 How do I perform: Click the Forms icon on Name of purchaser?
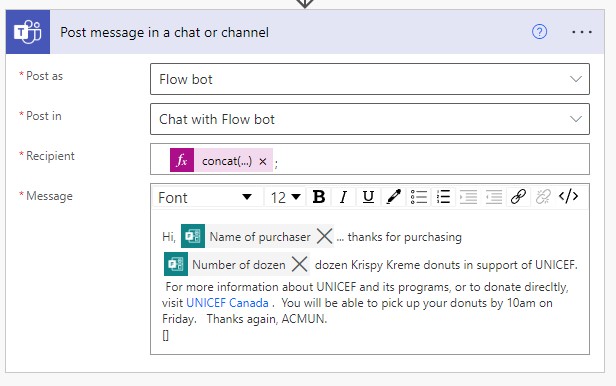point(193,236)
